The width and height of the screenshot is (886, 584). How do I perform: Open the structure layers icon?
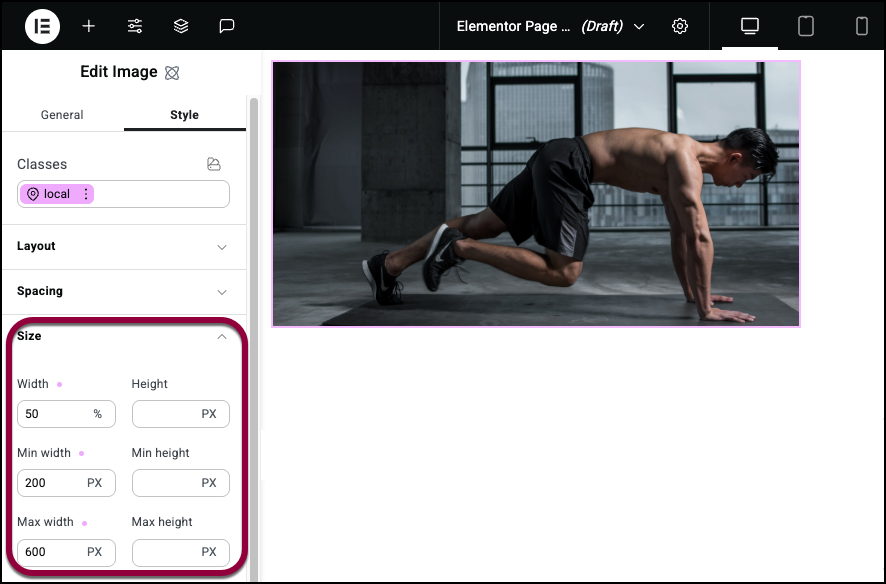181,26
